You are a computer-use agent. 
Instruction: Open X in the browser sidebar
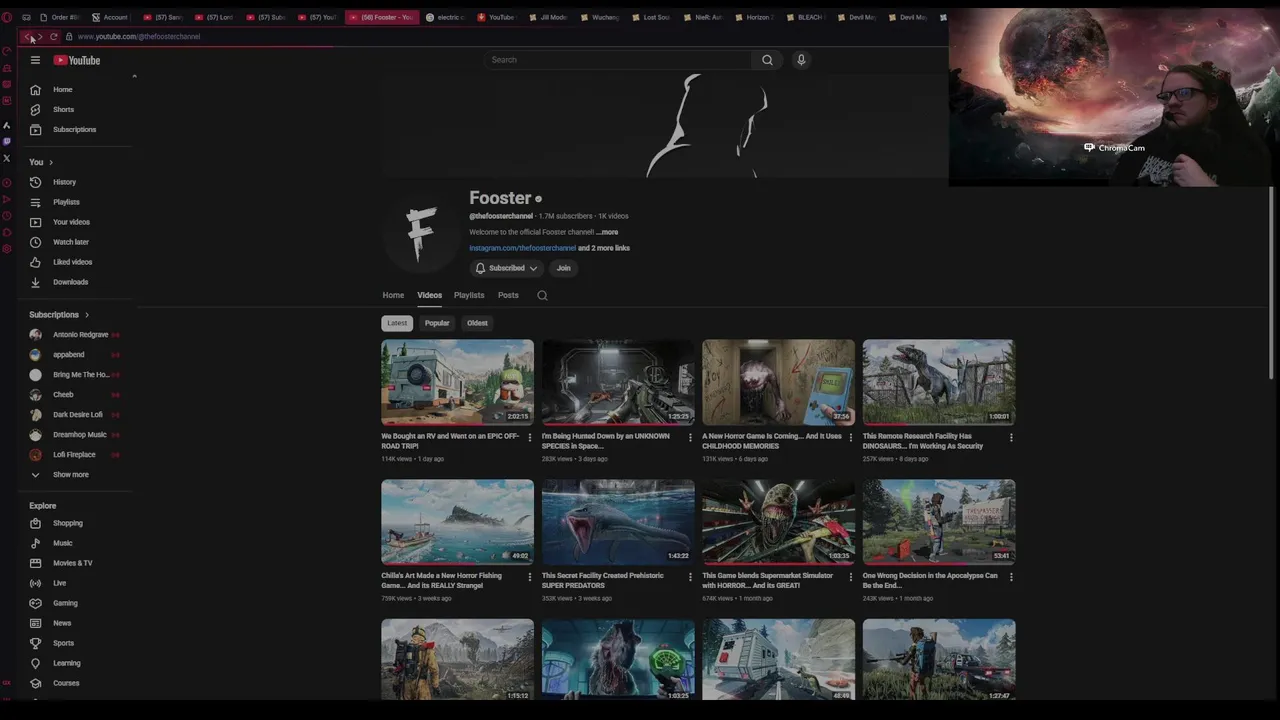(x=7, y=158)
